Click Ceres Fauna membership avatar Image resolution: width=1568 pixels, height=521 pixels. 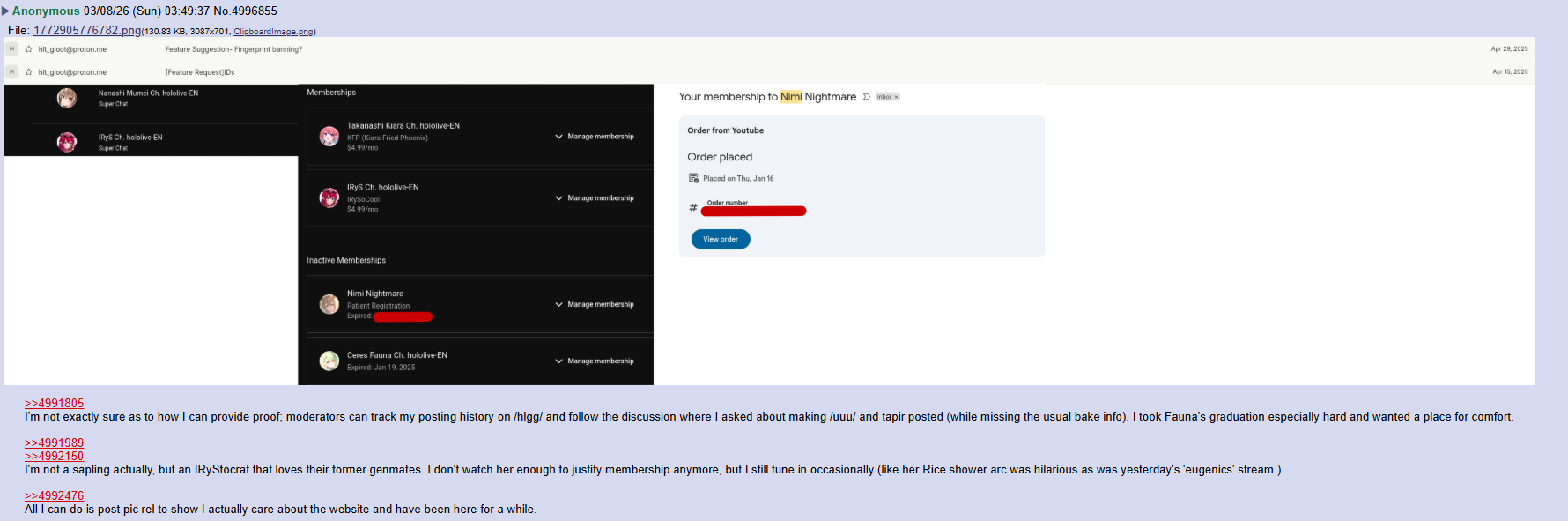(329, 361)
